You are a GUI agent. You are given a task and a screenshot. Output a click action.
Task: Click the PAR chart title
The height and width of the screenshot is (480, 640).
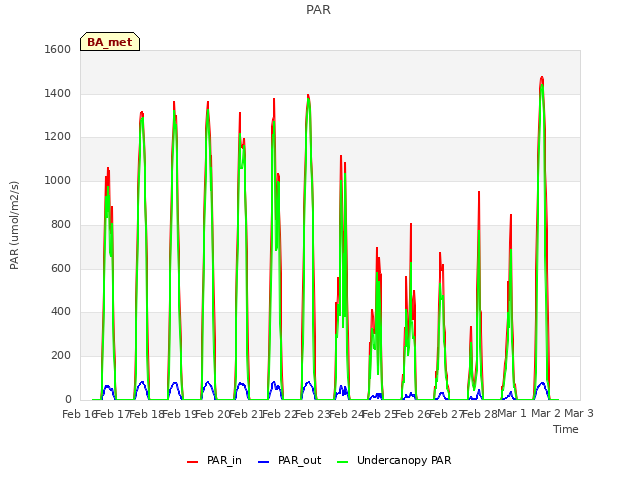[318, 10]
